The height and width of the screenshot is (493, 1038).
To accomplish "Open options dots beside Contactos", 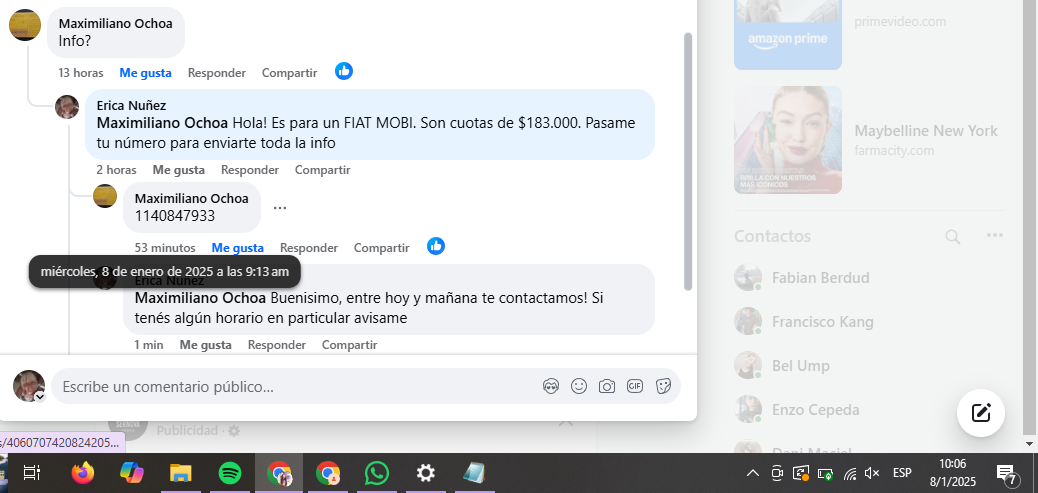I will point(994,236).
